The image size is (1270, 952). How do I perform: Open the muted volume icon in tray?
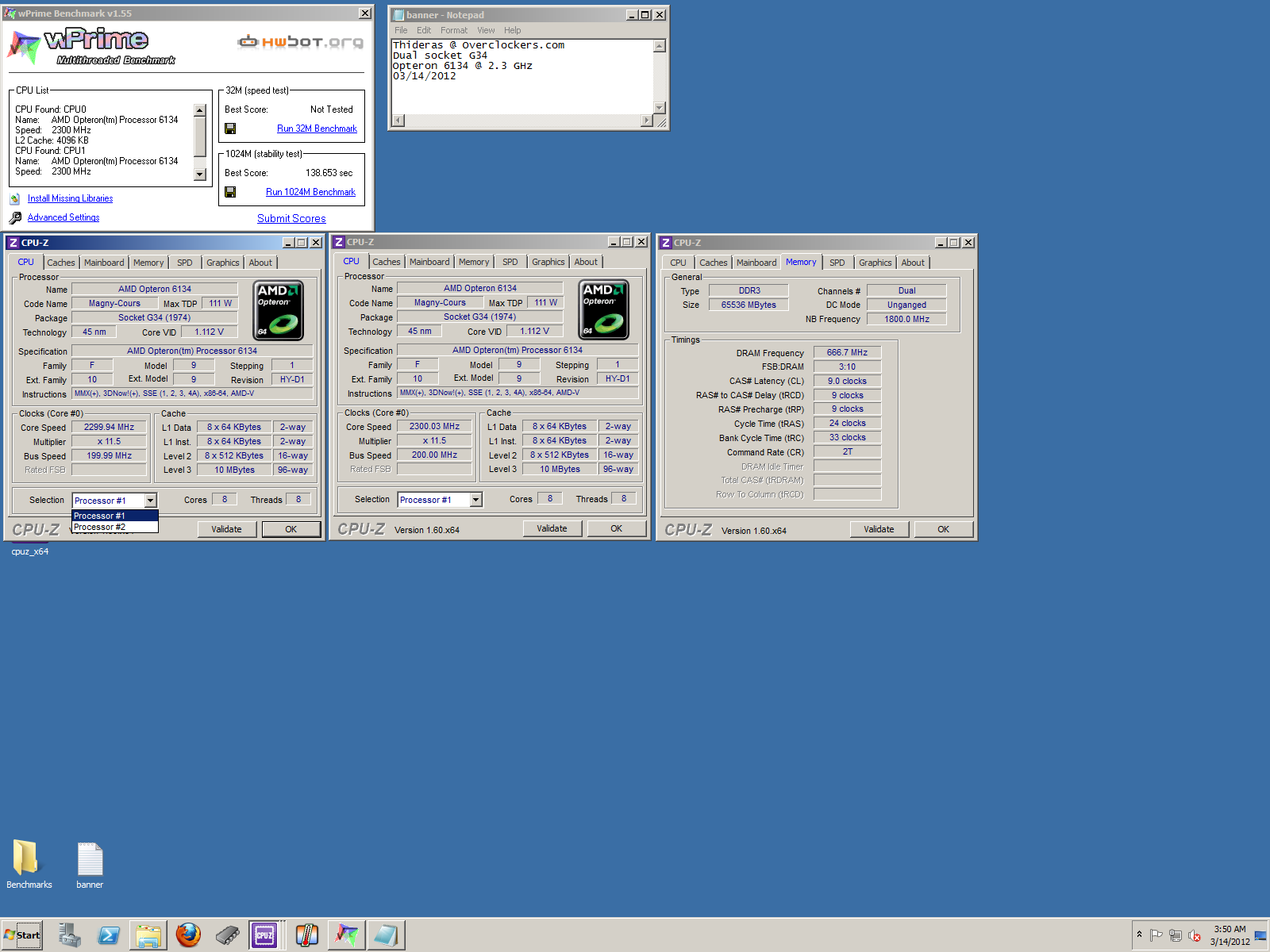[x=1195, y=935]
